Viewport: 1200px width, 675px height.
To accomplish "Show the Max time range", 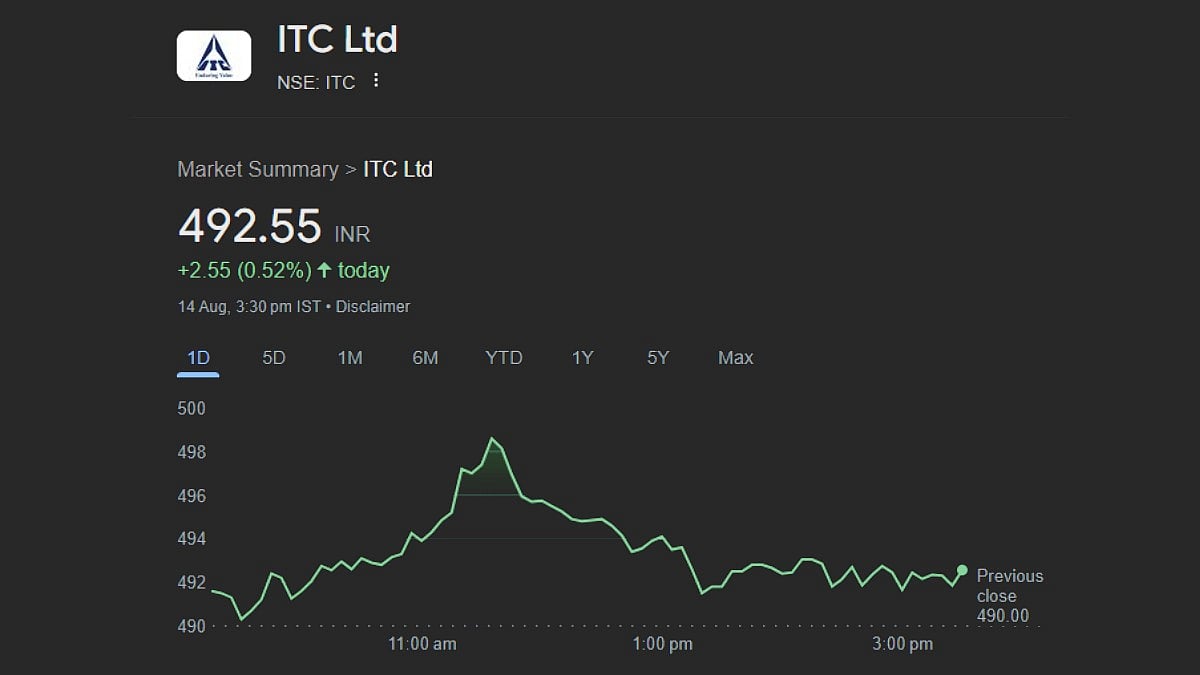I will [736, 358].
